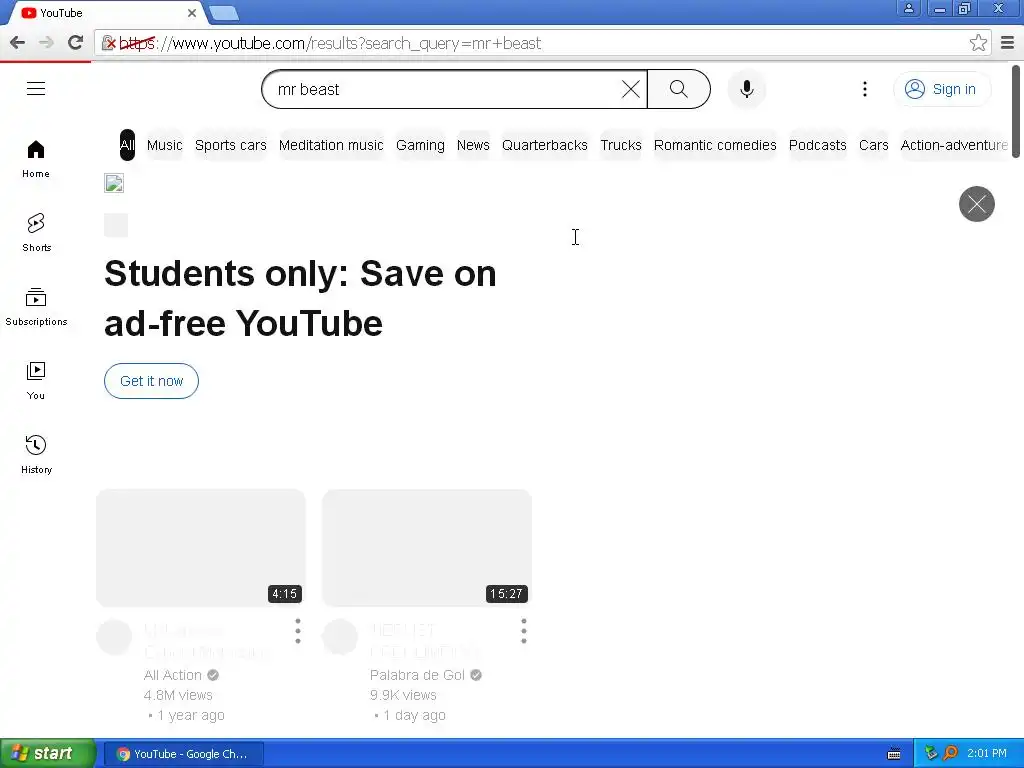Click Palabra de Gol channel avatar

(340, 637)
